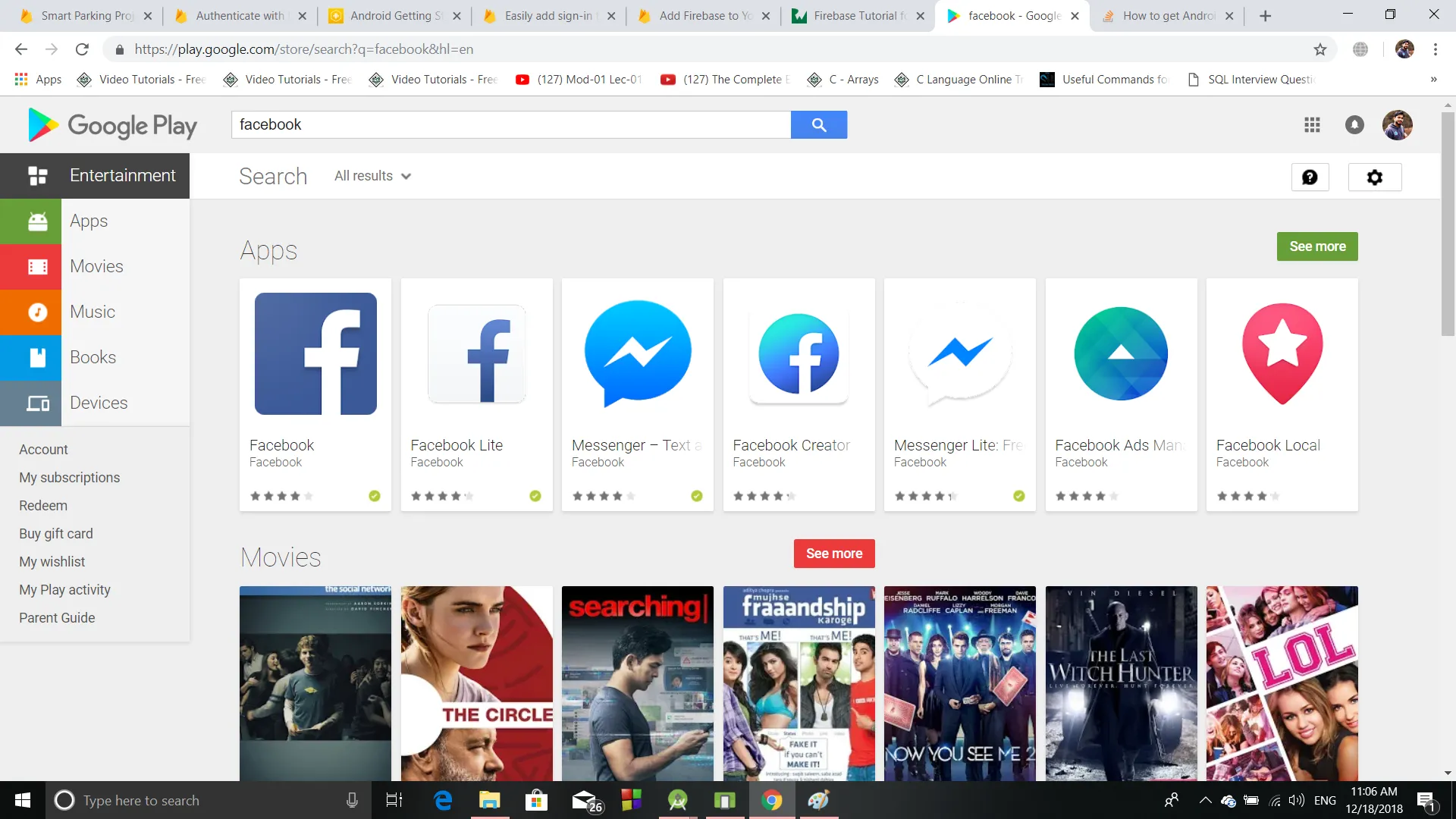Open the Facebook Local app icon
The image size is (1456, 819).
click(x=1282, y=353)
